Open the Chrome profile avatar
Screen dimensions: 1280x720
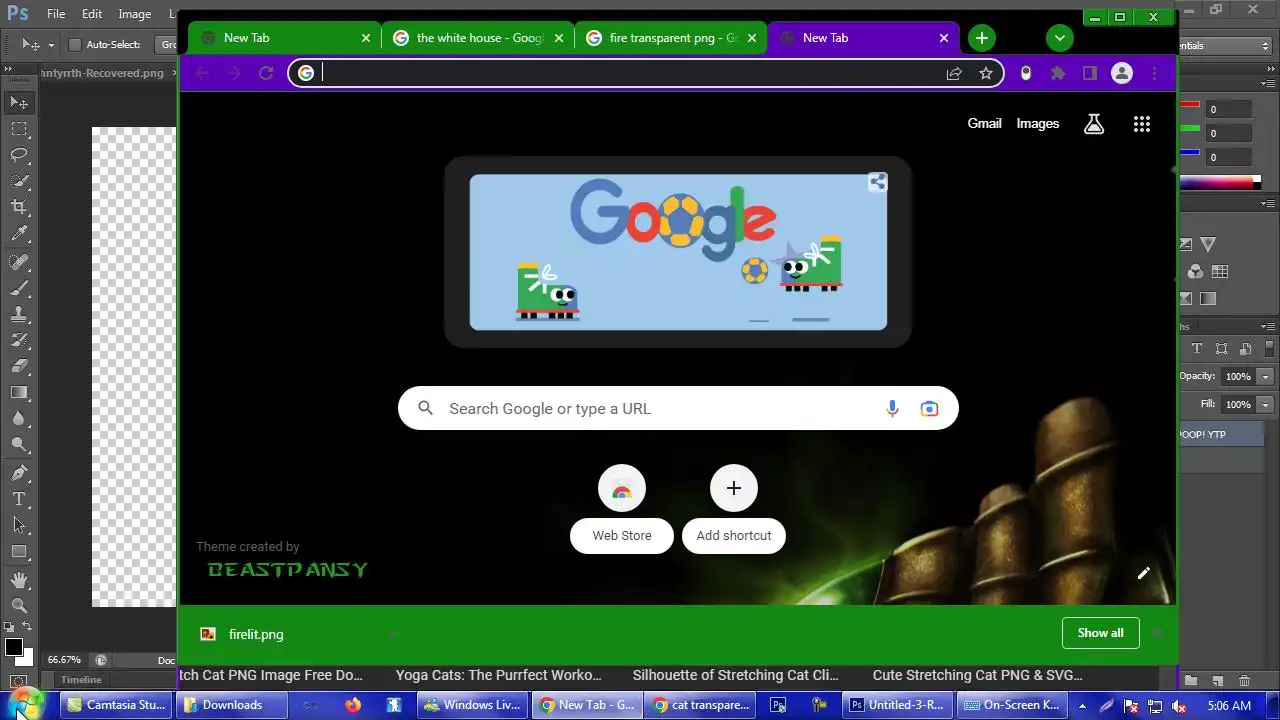tap(1122, 73)
